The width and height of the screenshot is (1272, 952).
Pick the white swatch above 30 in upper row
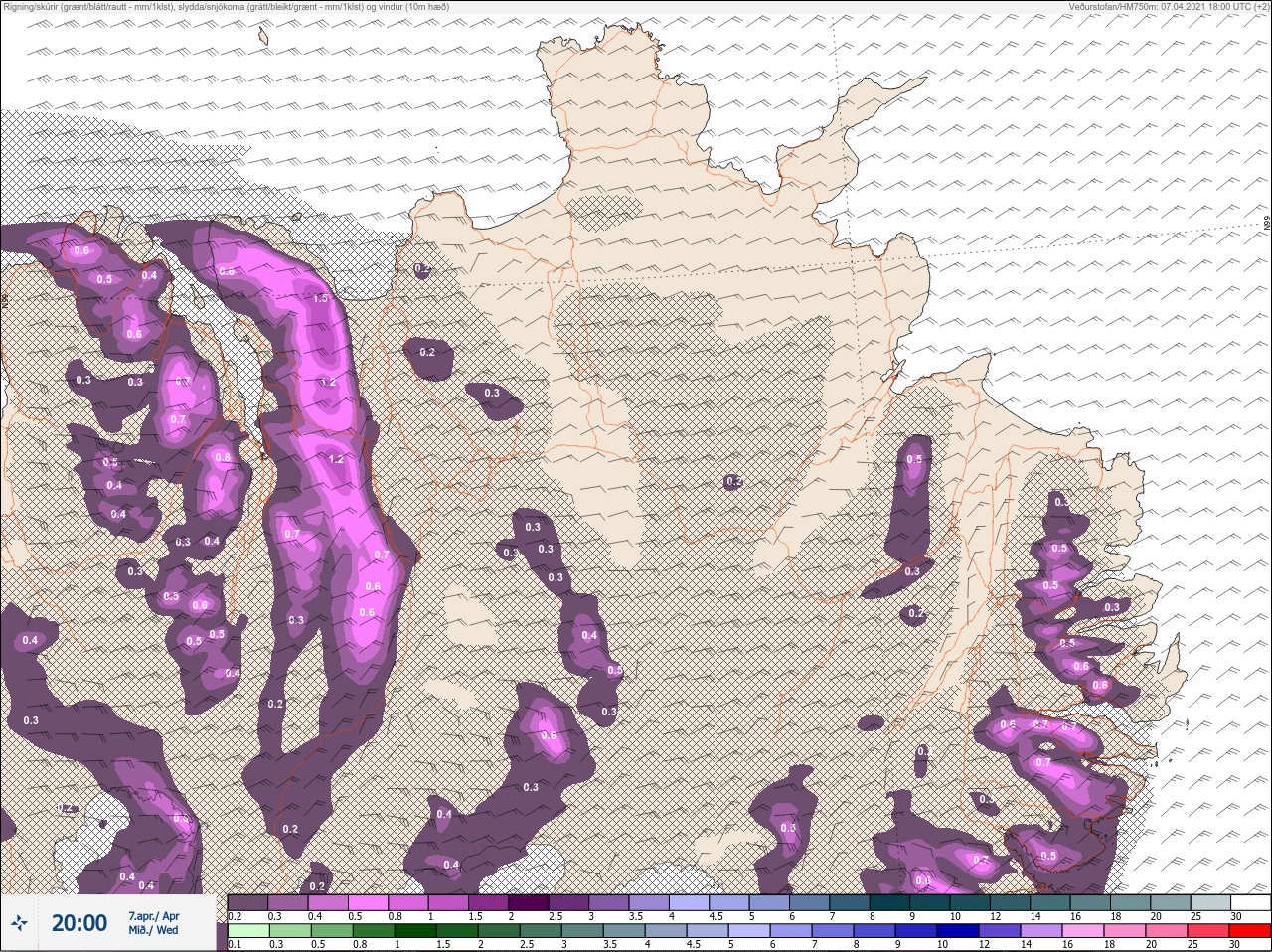coord(1250,902)
